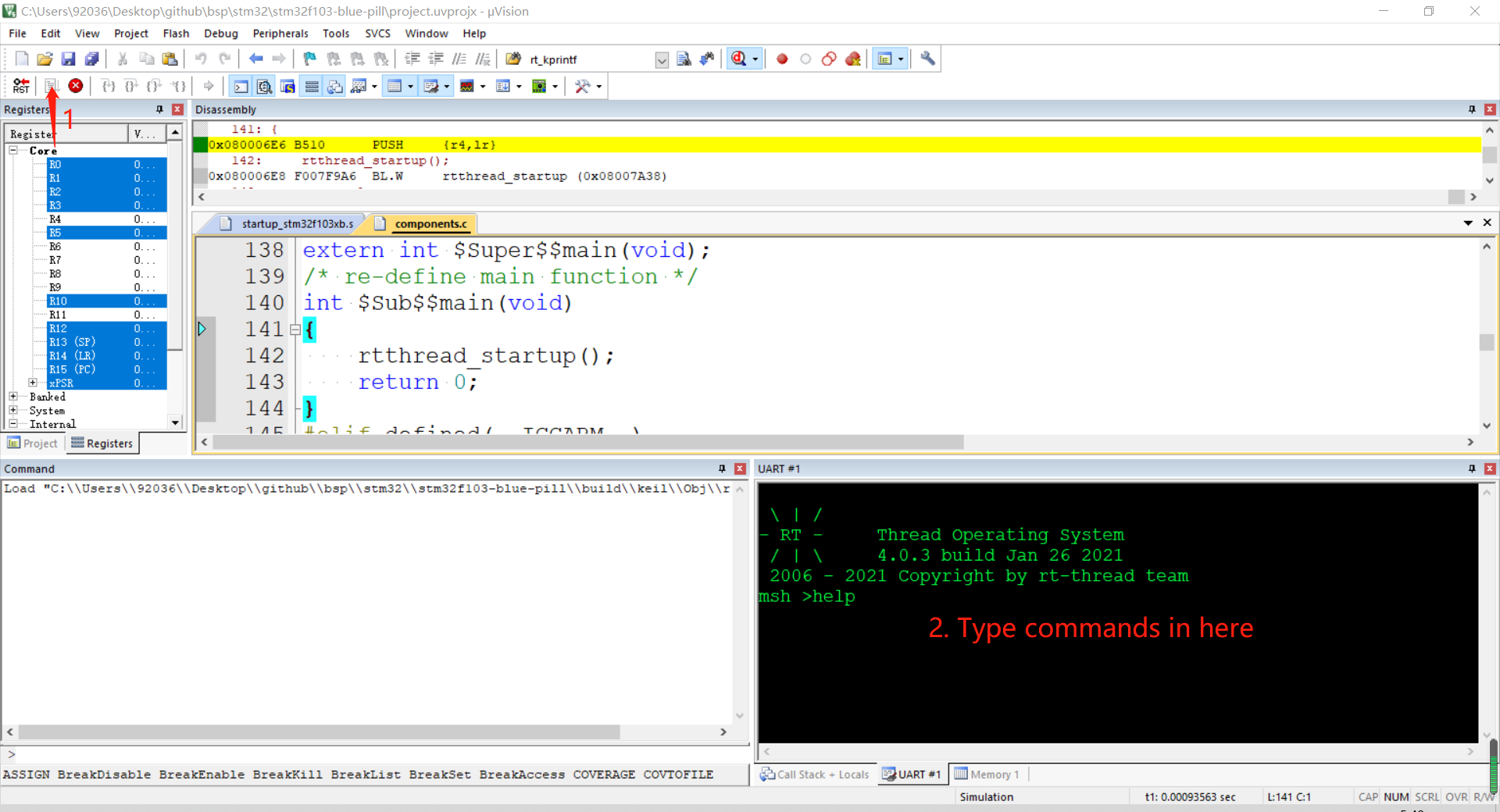Expand the Banked registers tree node
The width and height of the screenshot is (1500, 812).
click(x=13, y=397)
